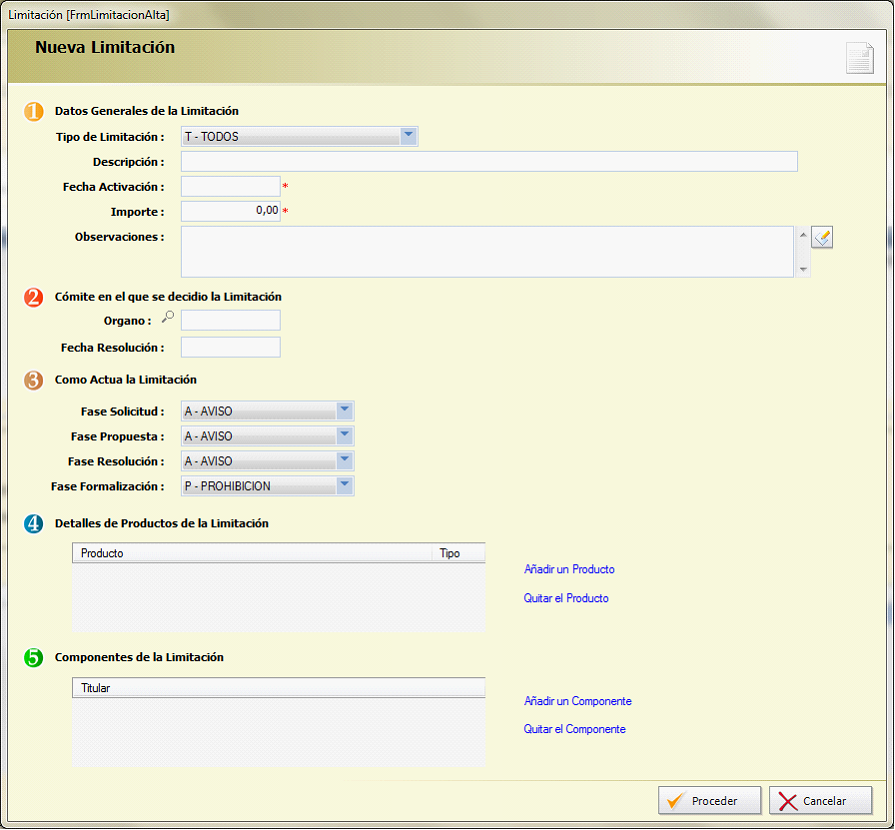Click the green step 5 number icon

(34, 657)
